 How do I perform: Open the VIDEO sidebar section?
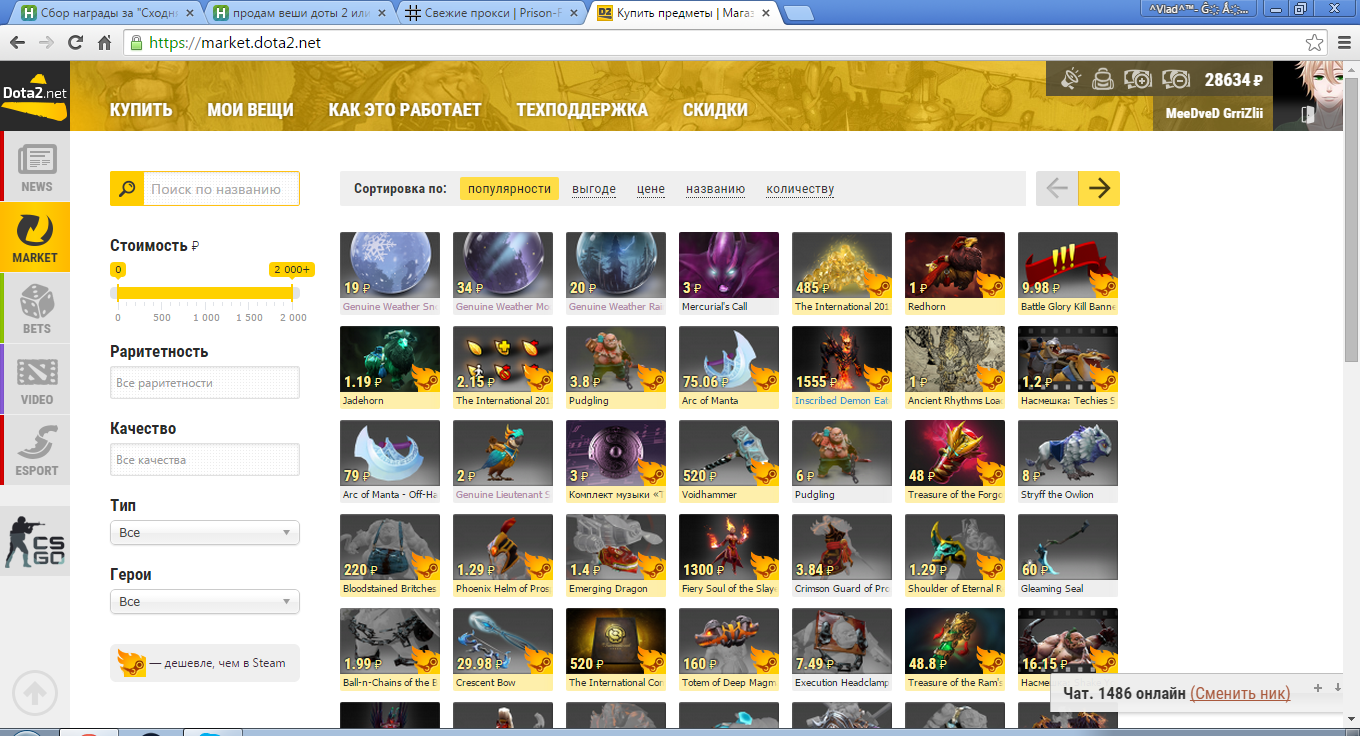[36, 379]
